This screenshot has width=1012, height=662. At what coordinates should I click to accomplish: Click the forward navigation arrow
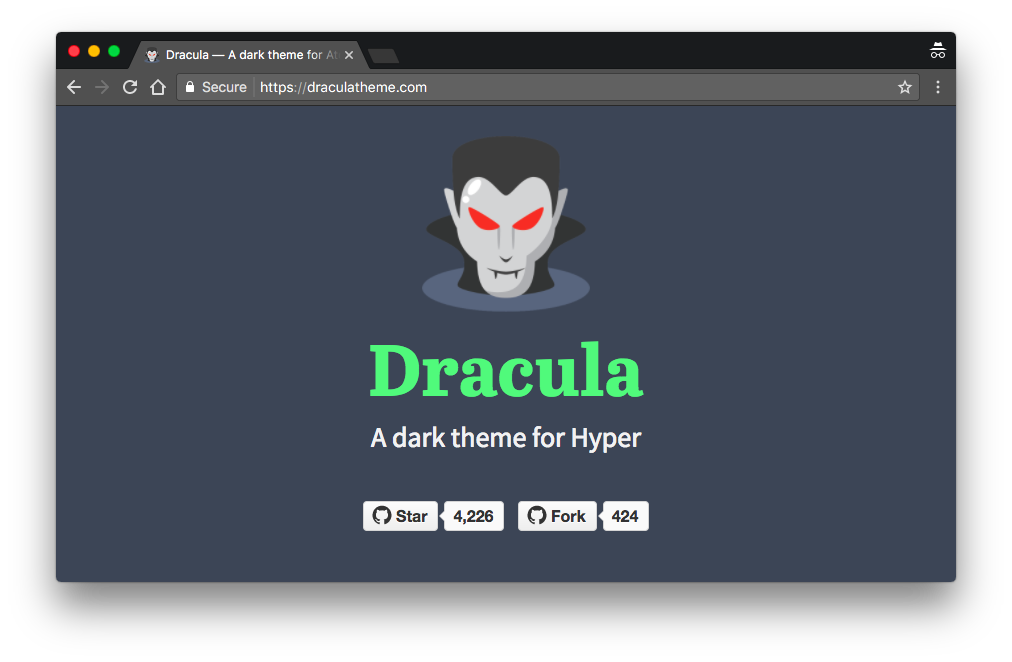point(102,87)
